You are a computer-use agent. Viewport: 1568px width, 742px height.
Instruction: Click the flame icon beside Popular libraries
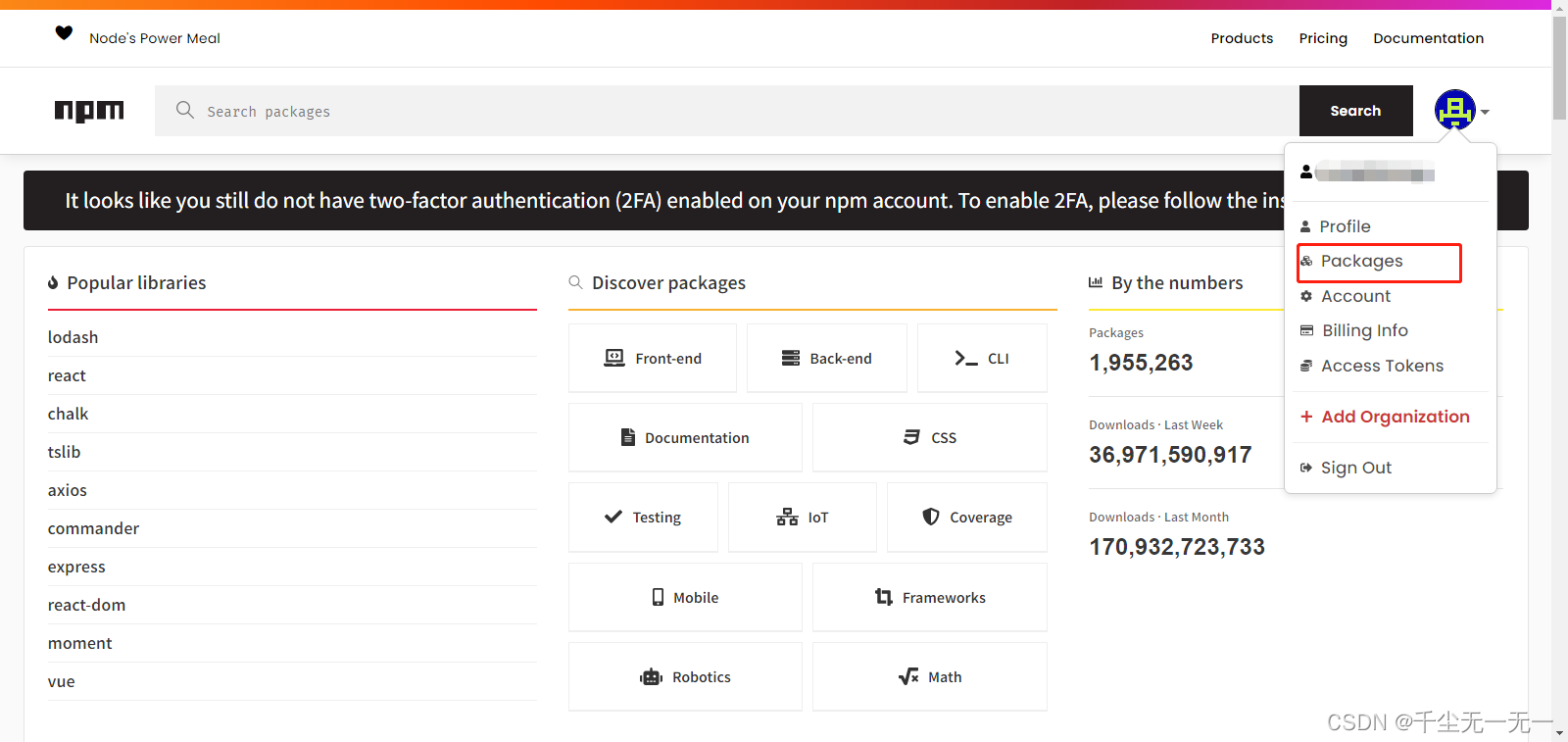pyautogui.click(x=53, y=283)
